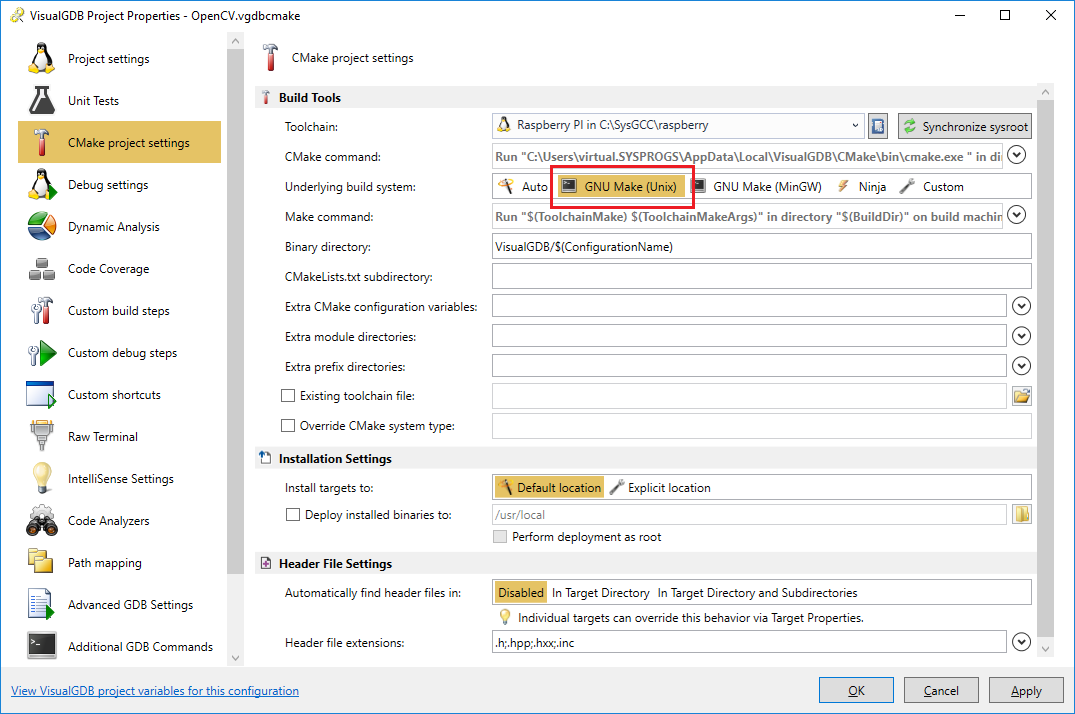This screenshot has height=714, width=1075.
Task: Click the Build Tools section hammer icon
Action: pos(266,97)
